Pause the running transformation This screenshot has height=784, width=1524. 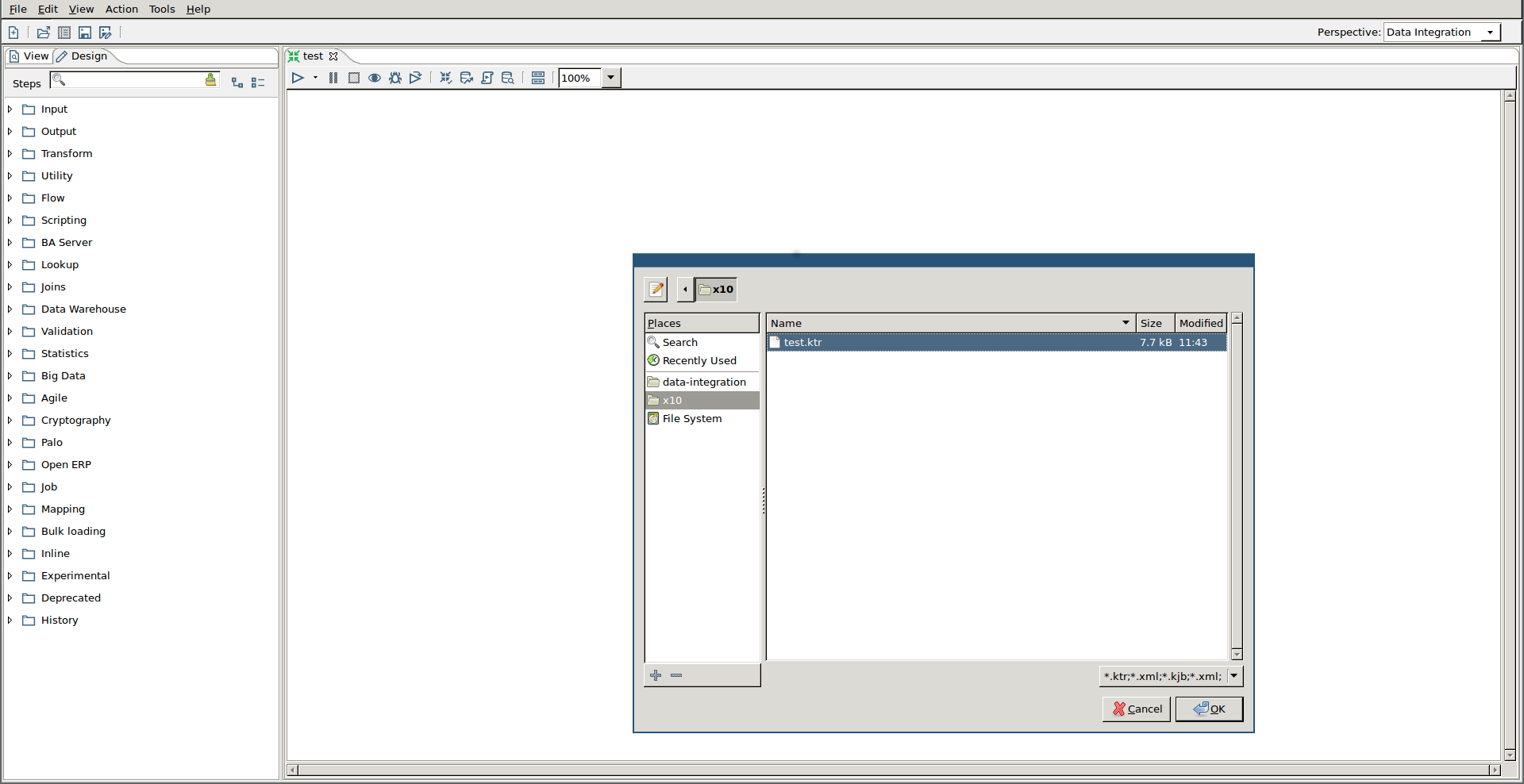[x=333, y=78]
